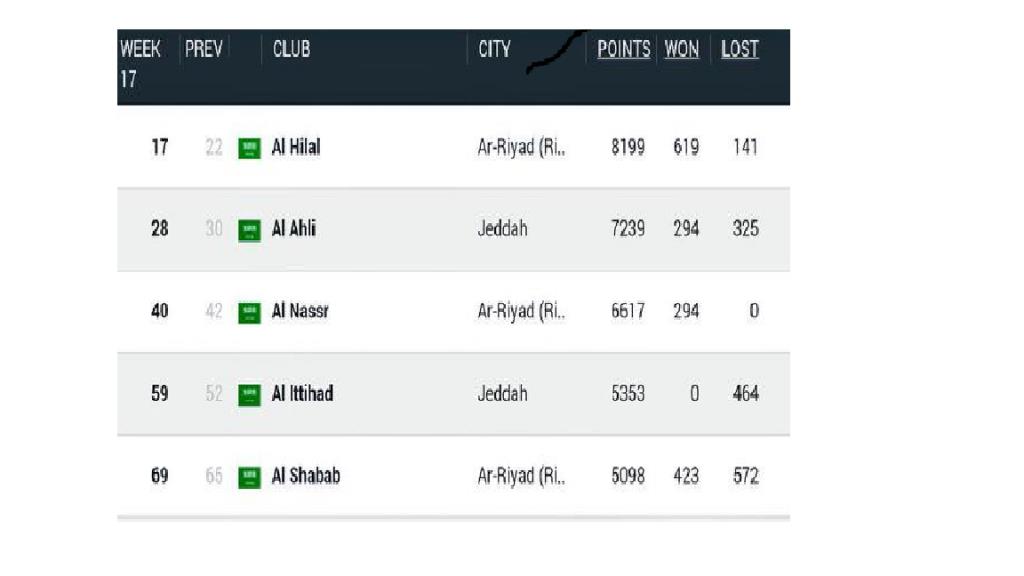Click rank 69 in the Al Shabab row
1024x576 pixels.
[160, 475]
